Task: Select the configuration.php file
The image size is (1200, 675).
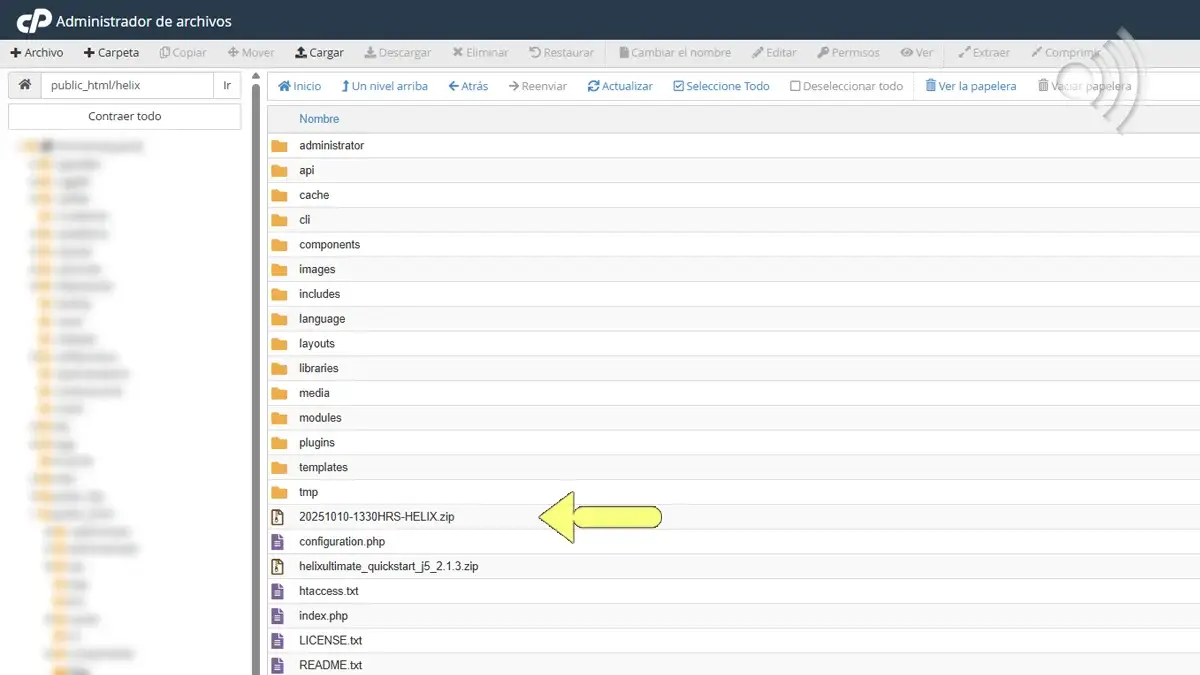Action: click(341, 542)
